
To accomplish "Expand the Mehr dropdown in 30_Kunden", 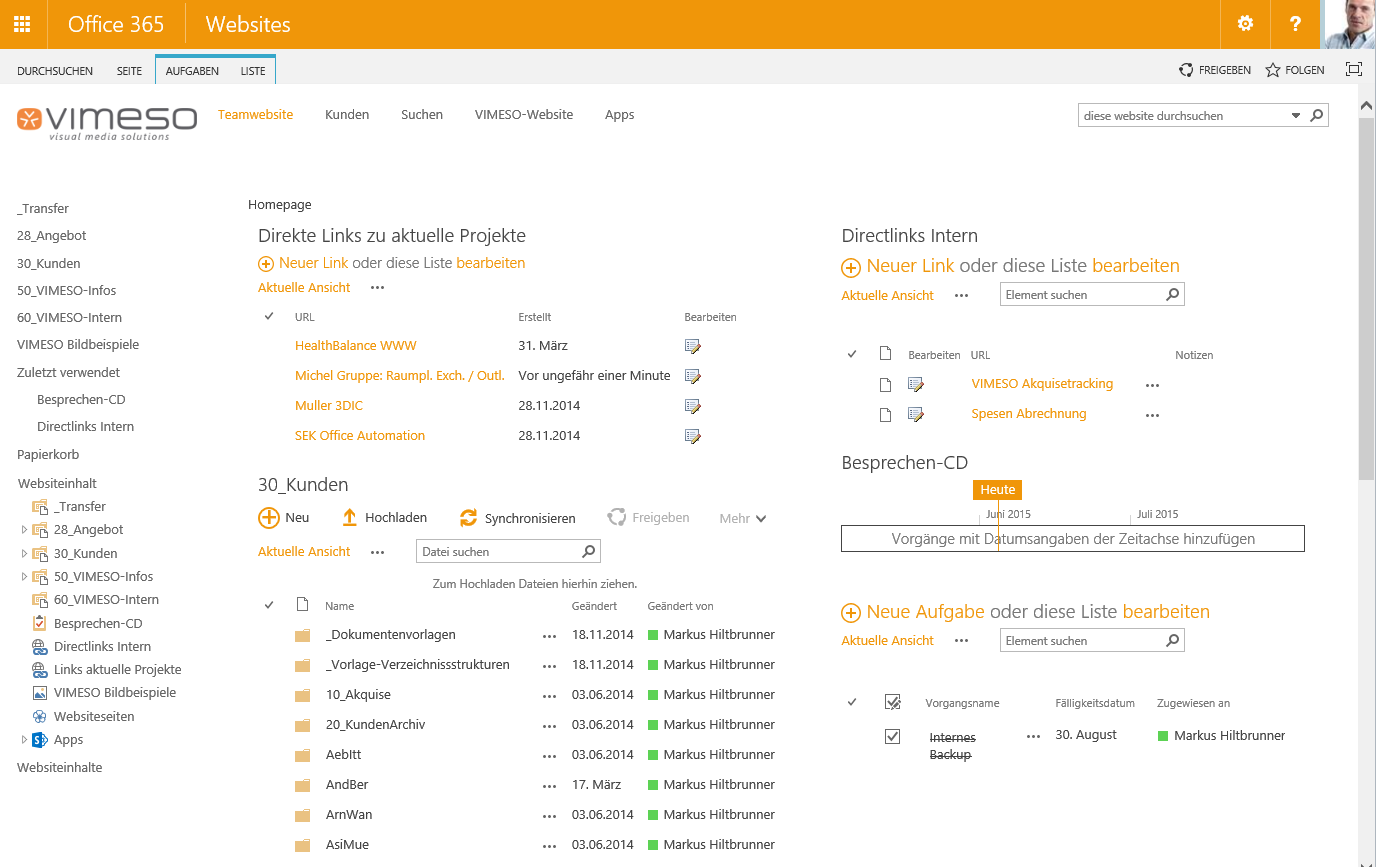I will (x=743, y=518).
